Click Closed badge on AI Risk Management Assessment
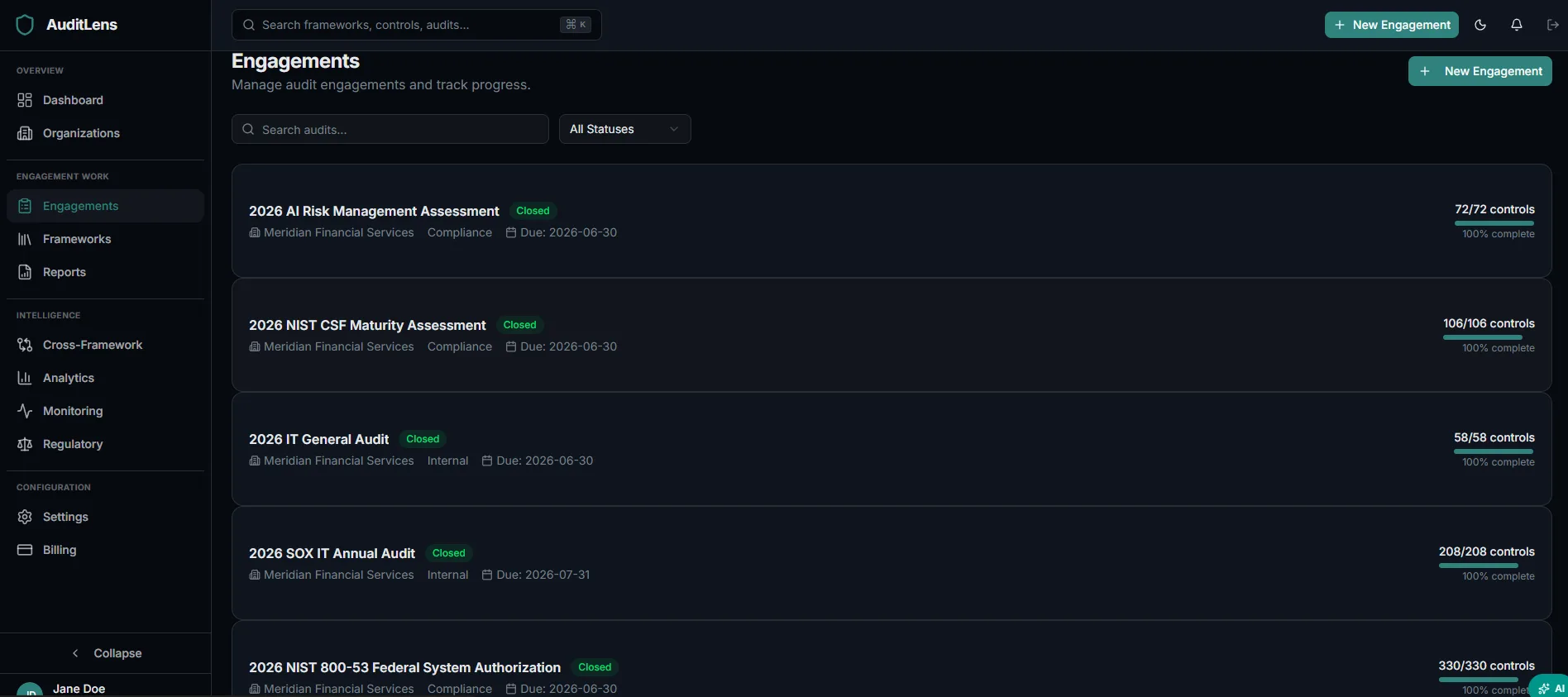The image size is (1568, 697). point(533,211)
